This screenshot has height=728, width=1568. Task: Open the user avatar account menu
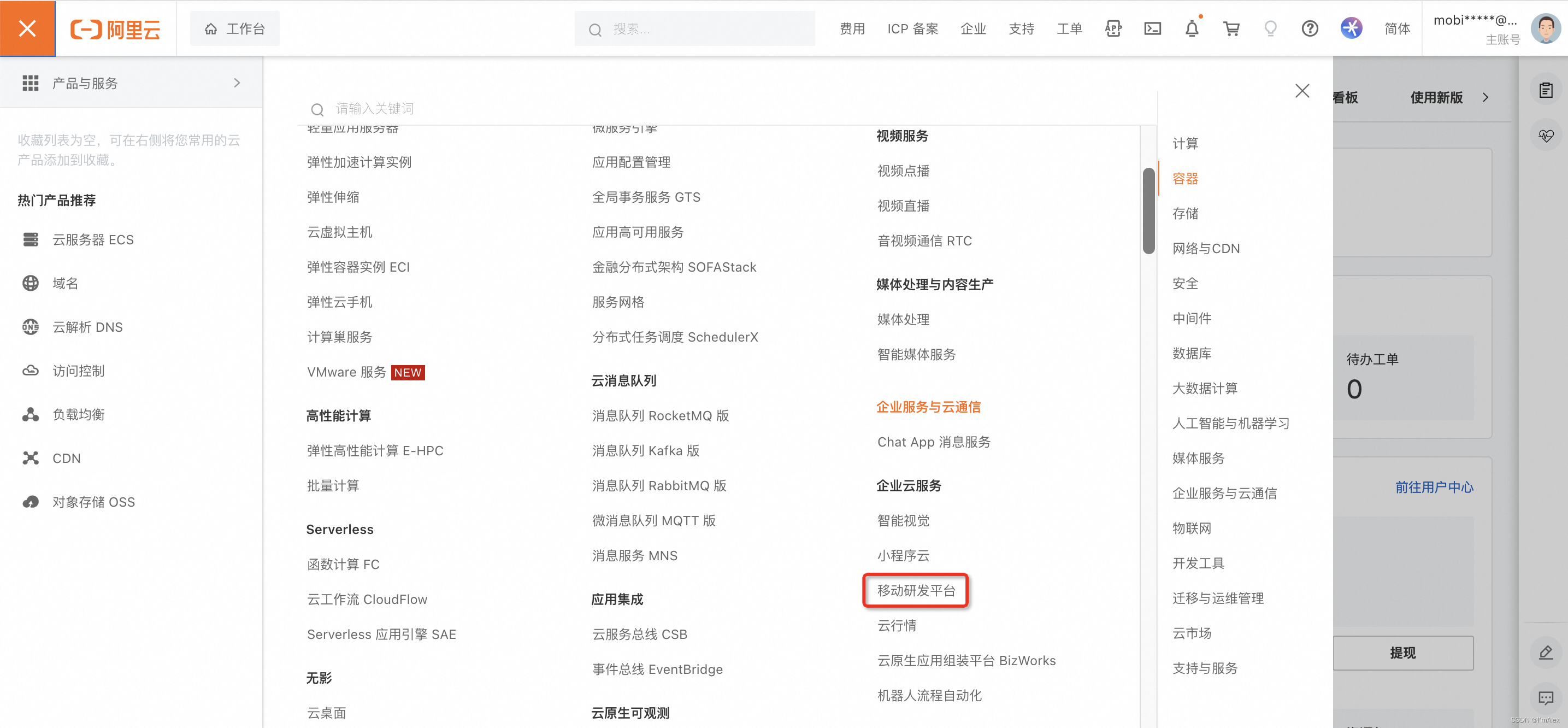pos(1546,28)
